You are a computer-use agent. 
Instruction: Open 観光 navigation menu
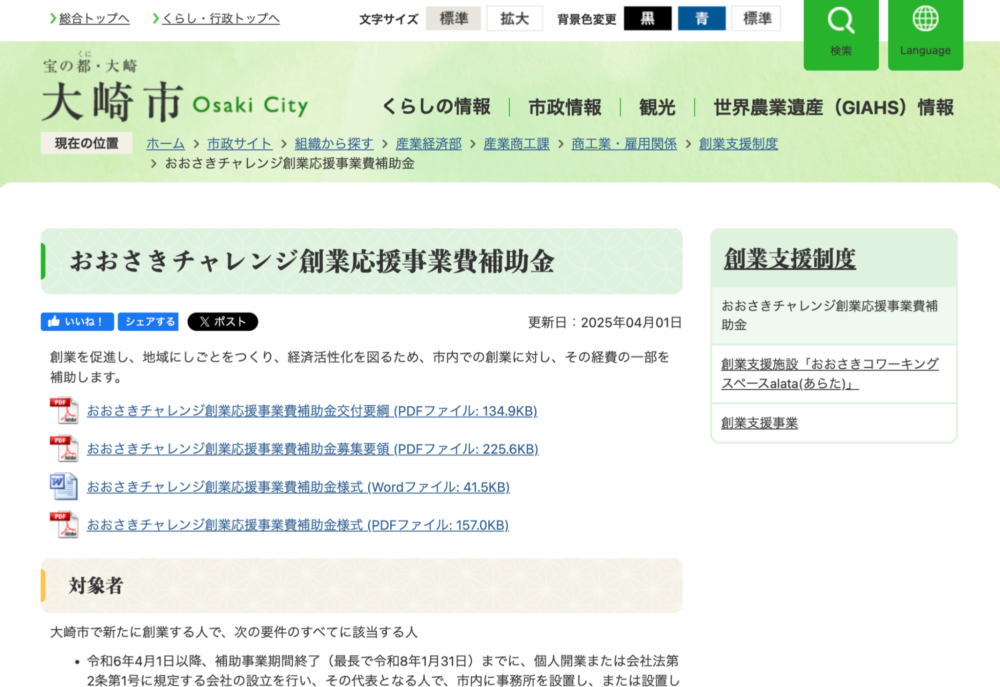point(657,107)
